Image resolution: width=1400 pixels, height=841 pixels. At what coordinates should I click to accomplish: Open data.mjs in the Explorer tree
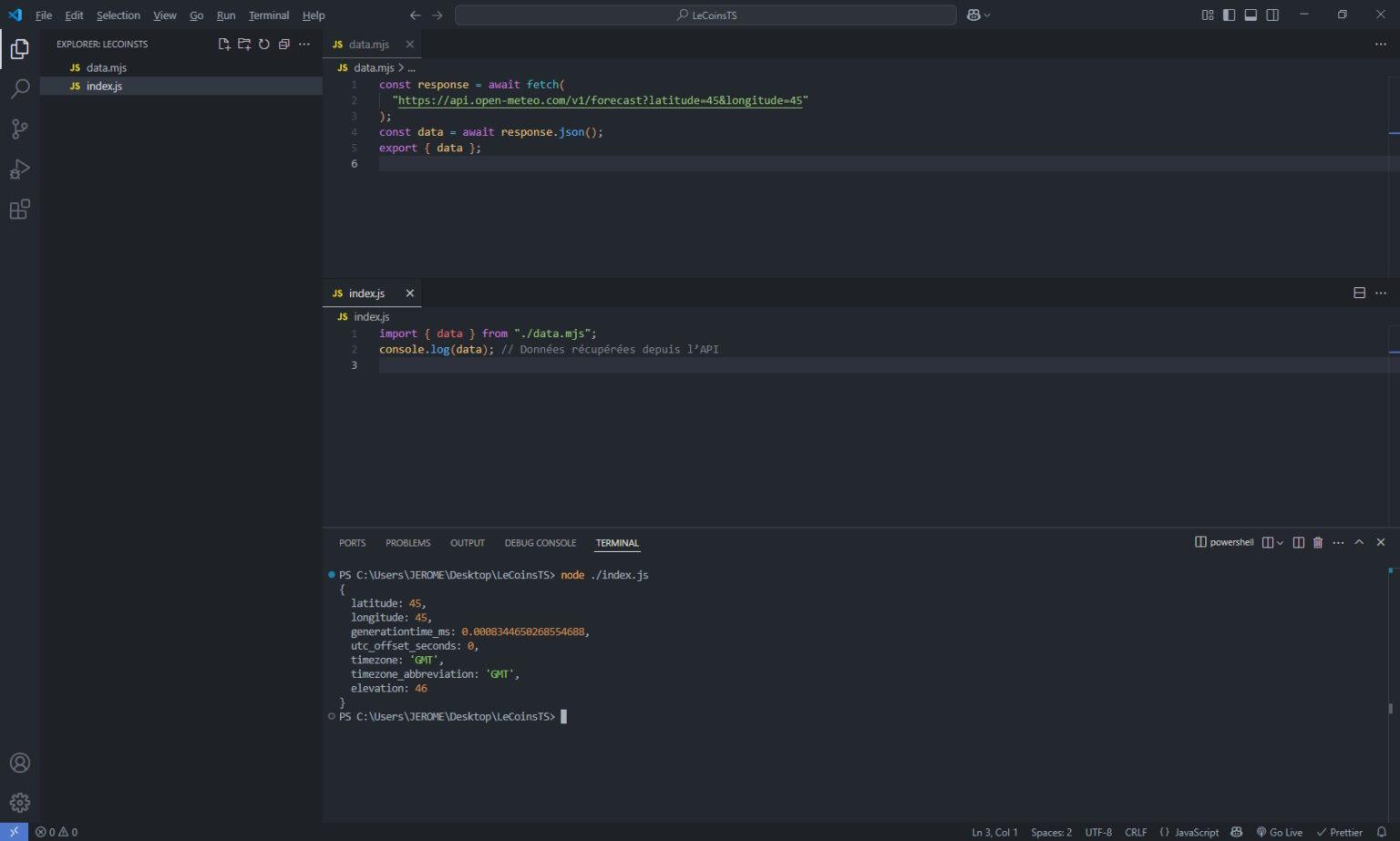tap(106, 67)
